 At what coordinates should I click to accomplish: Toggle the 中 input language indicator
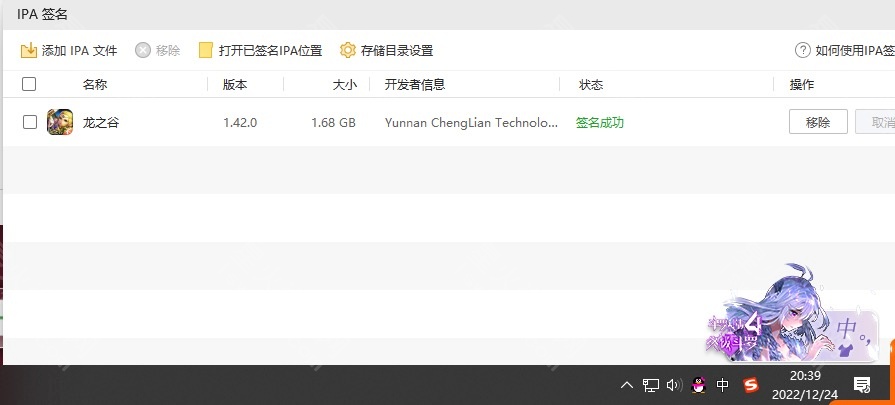pyautogui.click(x=723, y=386)
